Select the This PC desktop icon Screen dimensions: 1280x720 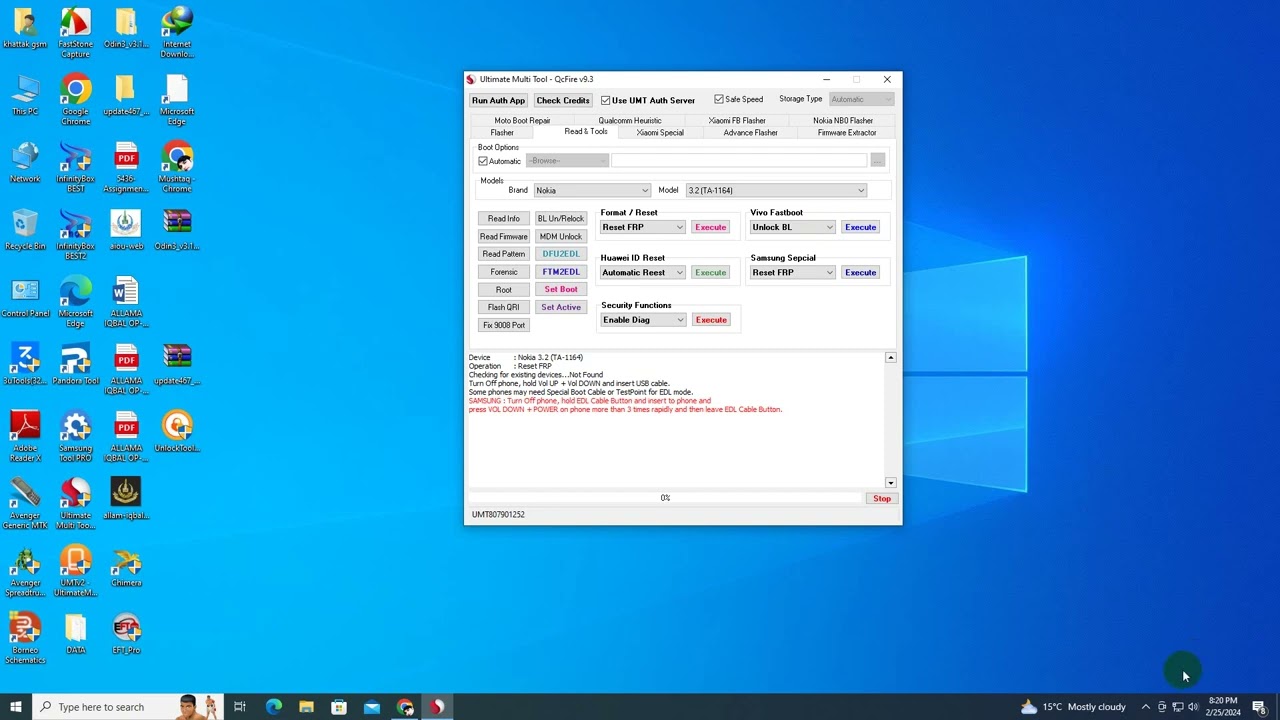[25, 95]
